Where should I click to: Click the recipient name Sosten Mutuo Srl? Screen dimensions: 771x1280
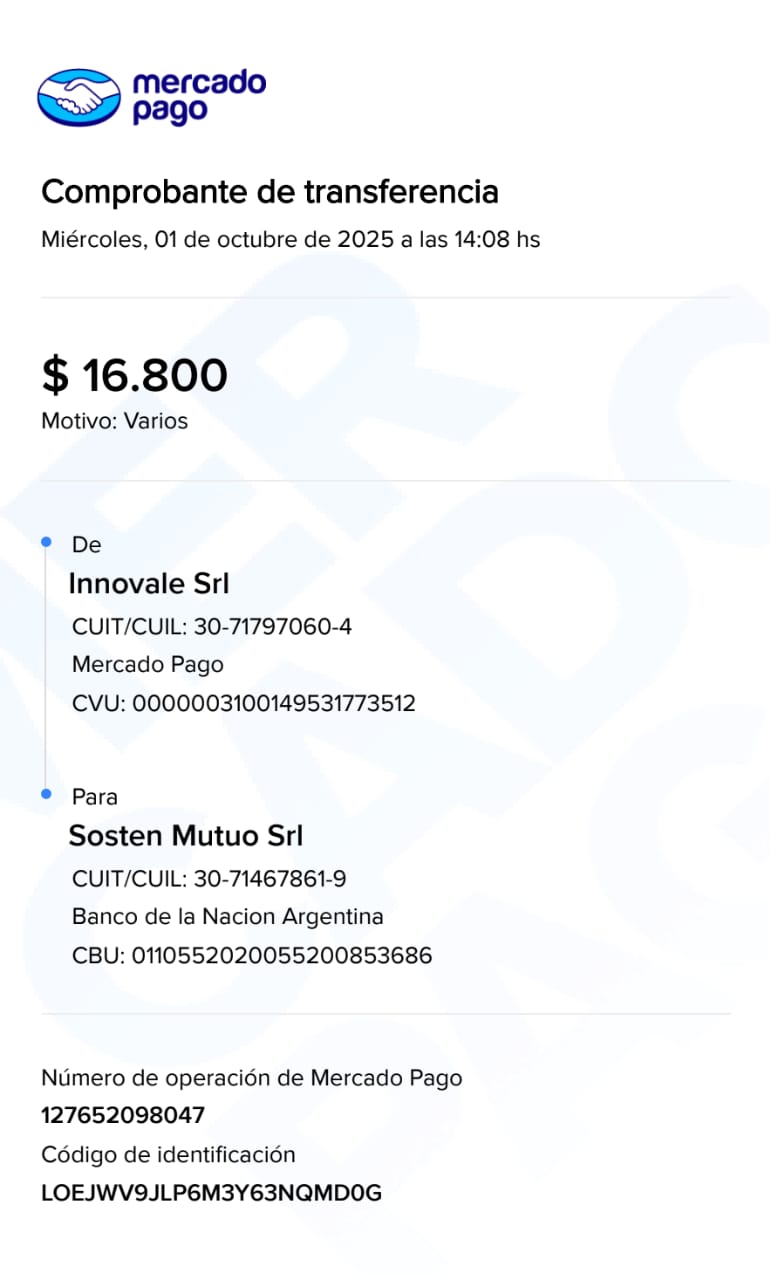tap(185, 835)
